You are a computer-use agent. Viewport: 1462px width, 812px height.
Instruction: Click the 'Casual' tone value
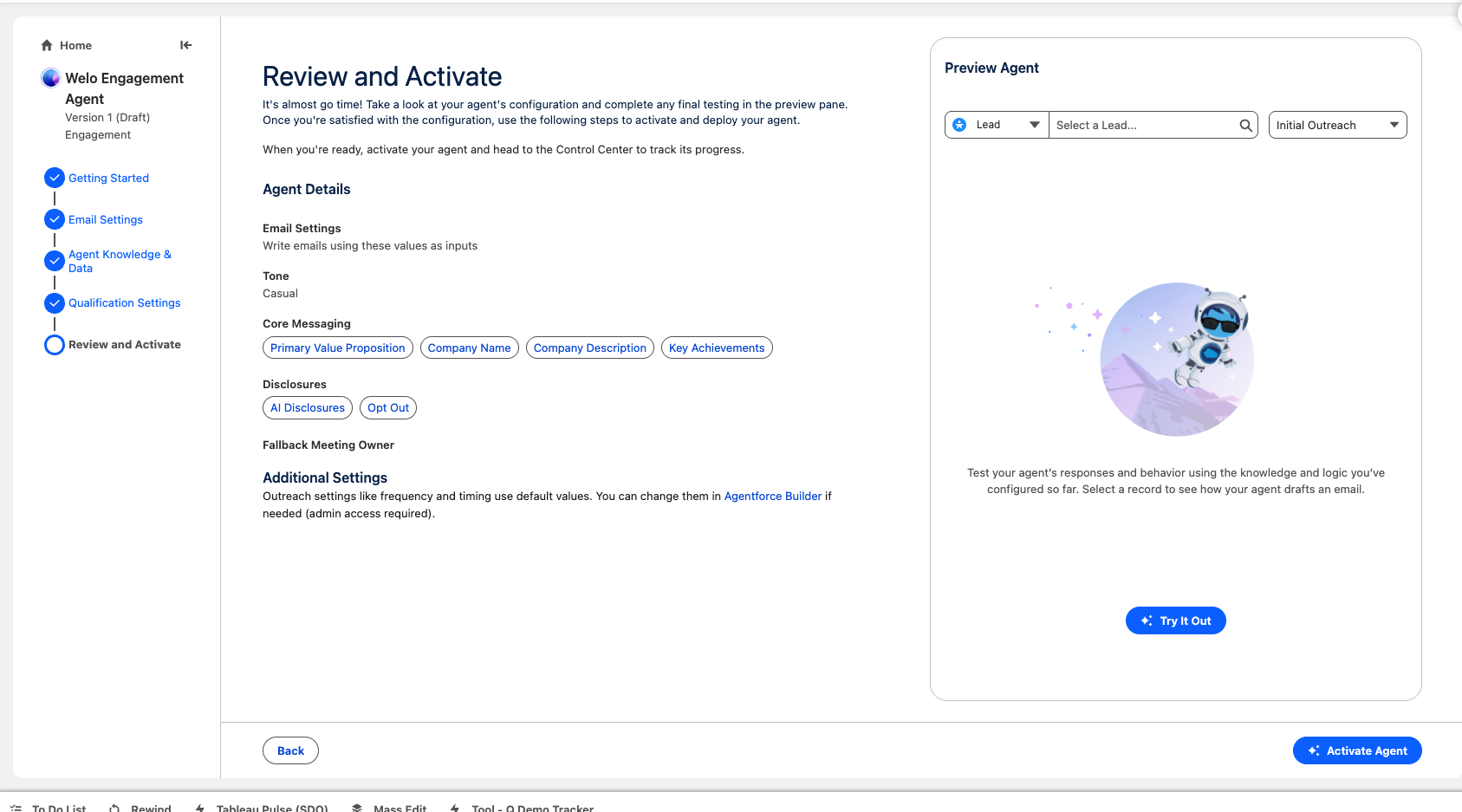[280, 293]
